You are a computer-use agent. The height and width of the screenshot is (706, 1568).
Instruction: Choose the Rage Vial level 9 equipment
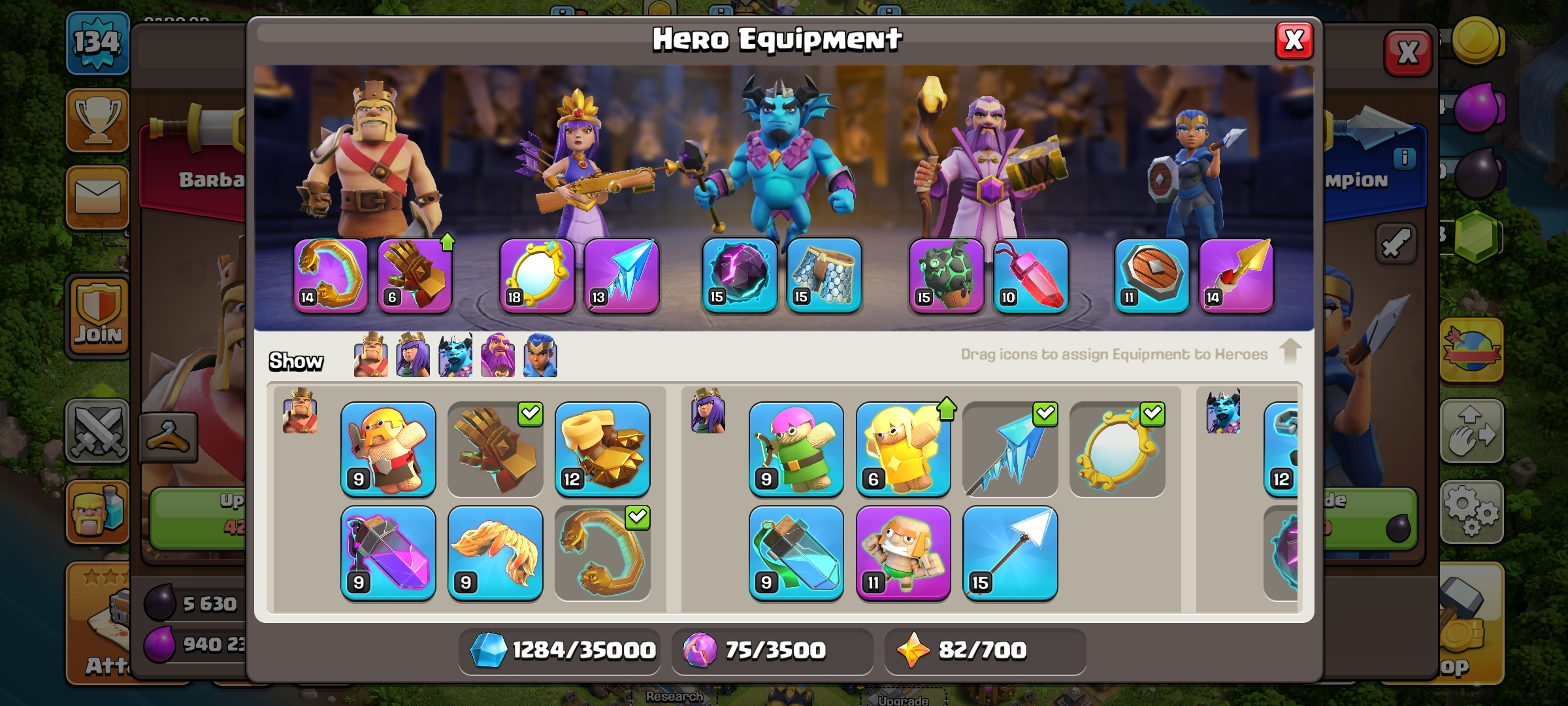pyautogui.click(x=388, y=554)
